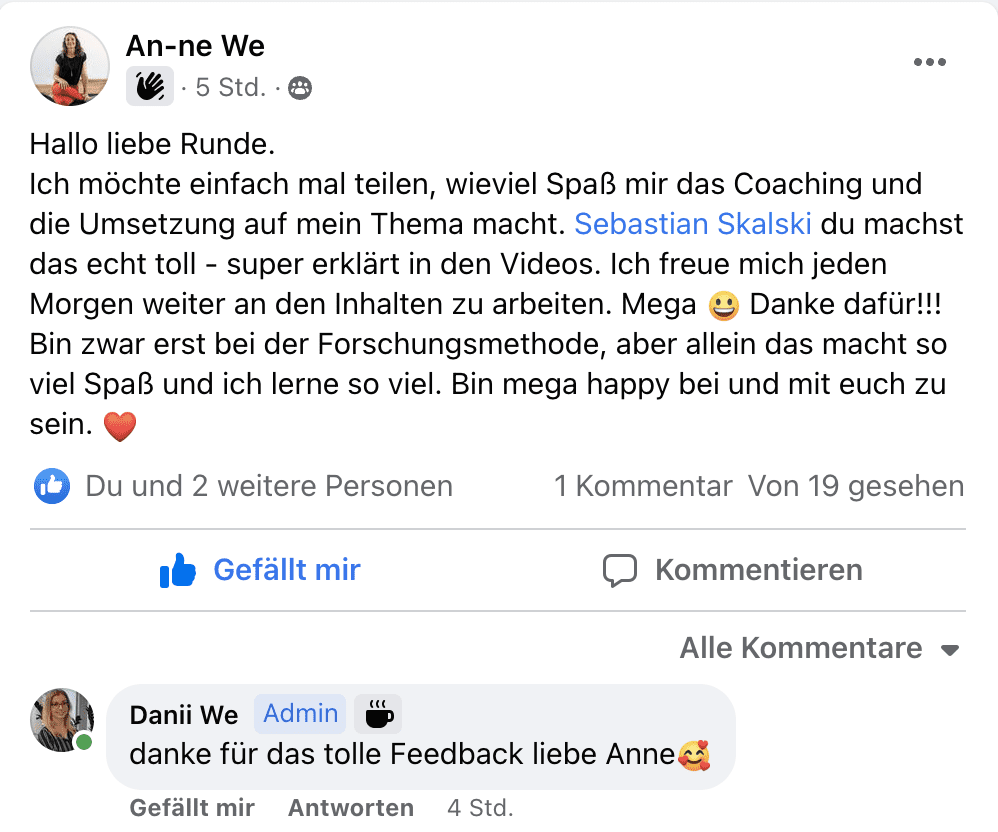Like Danii We's comment via Gefällt mir
This screenshot has height=832, width=998.
[192, 808]
